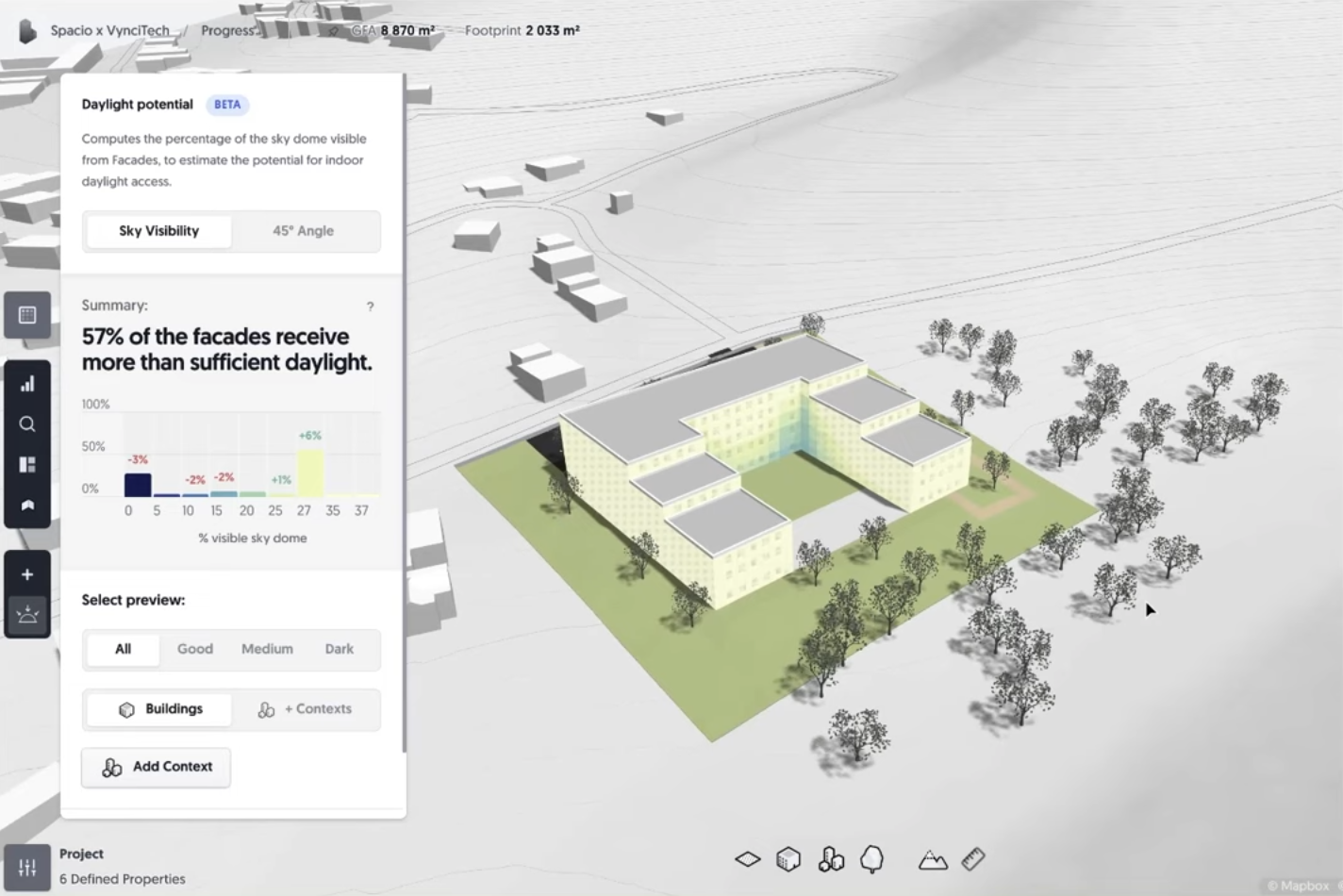The width and height of the screenshot is (1343, 896).
Task: Open the layout panels icon in sidebar
Action: (x=27, y=465)
